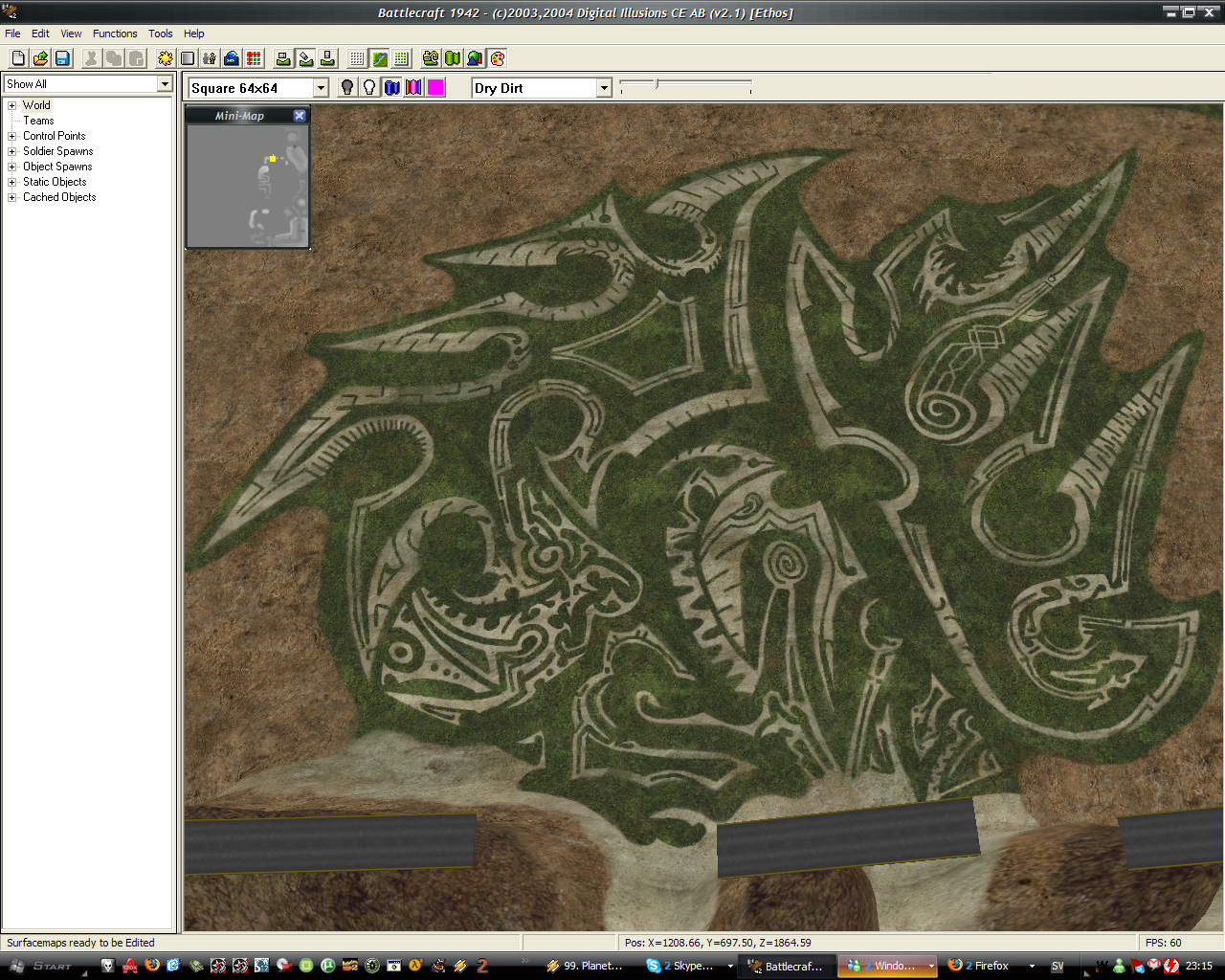Toggle the dark light bulb button
This screenshot has width=1225, height=980.
[347, 87]
